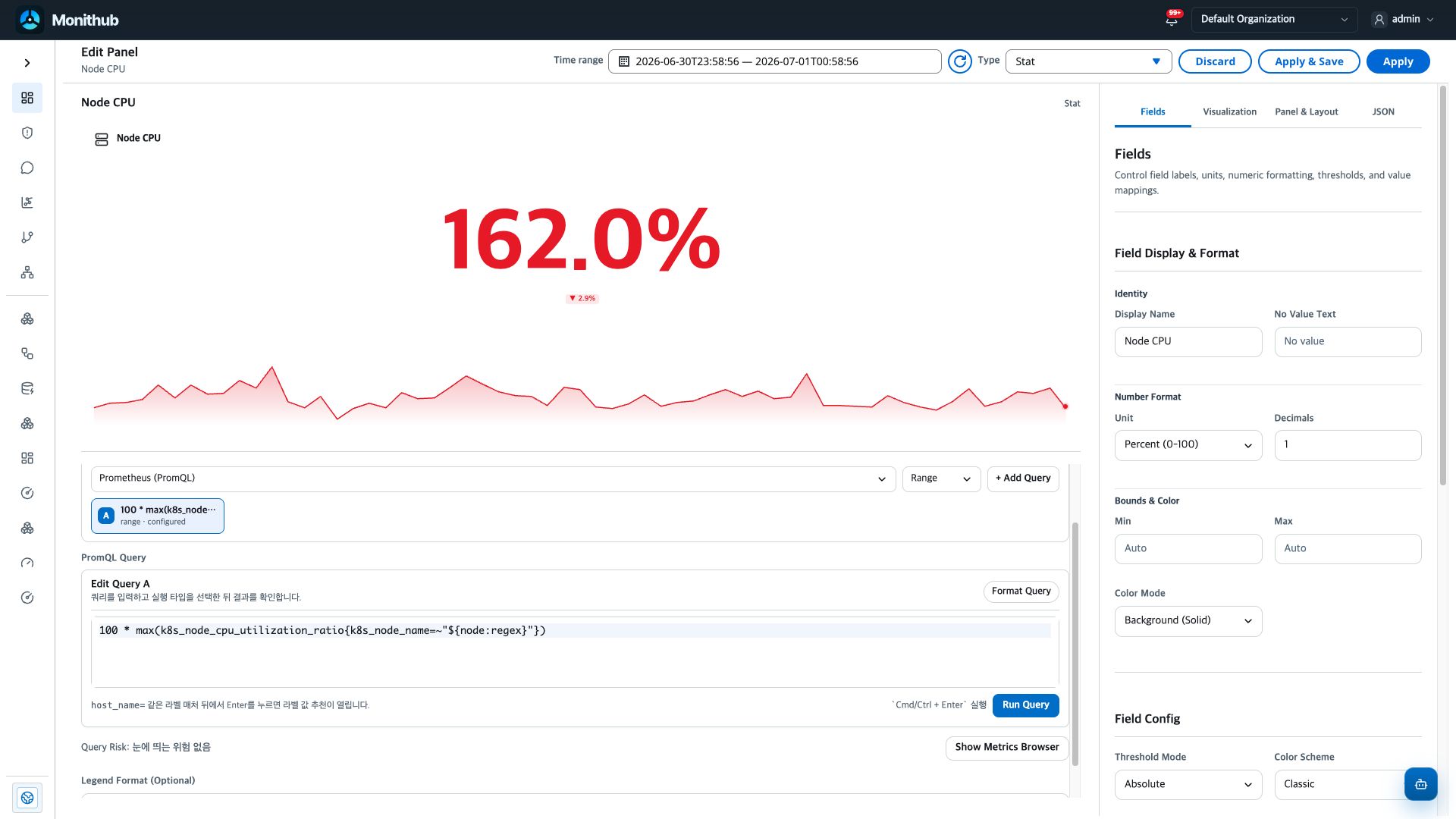Open the git branch icon in sidebar

[x=27, y=237]
